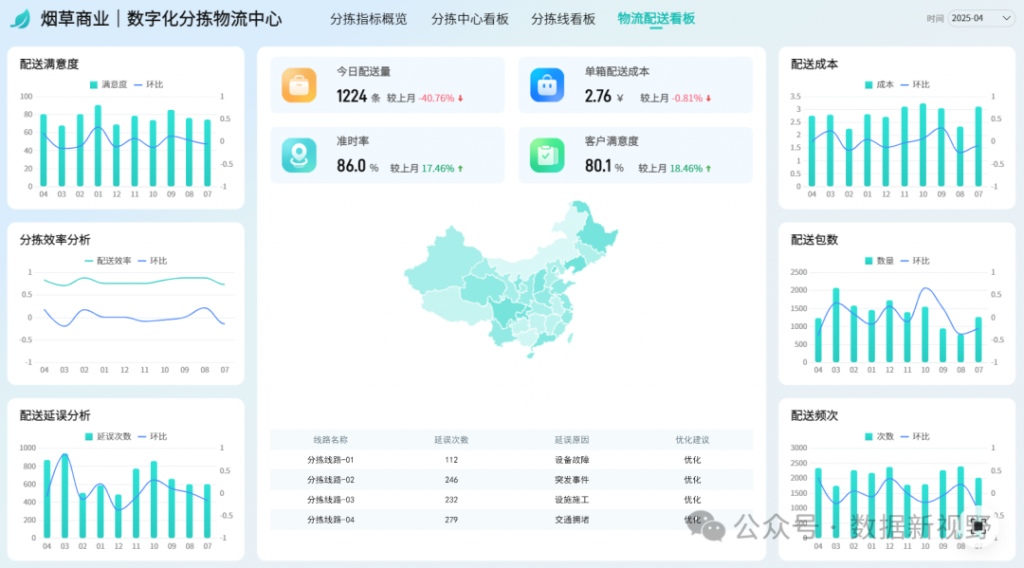
Task: Click the green clipboard icon for 客户满意度
Action: pos(547,155)
